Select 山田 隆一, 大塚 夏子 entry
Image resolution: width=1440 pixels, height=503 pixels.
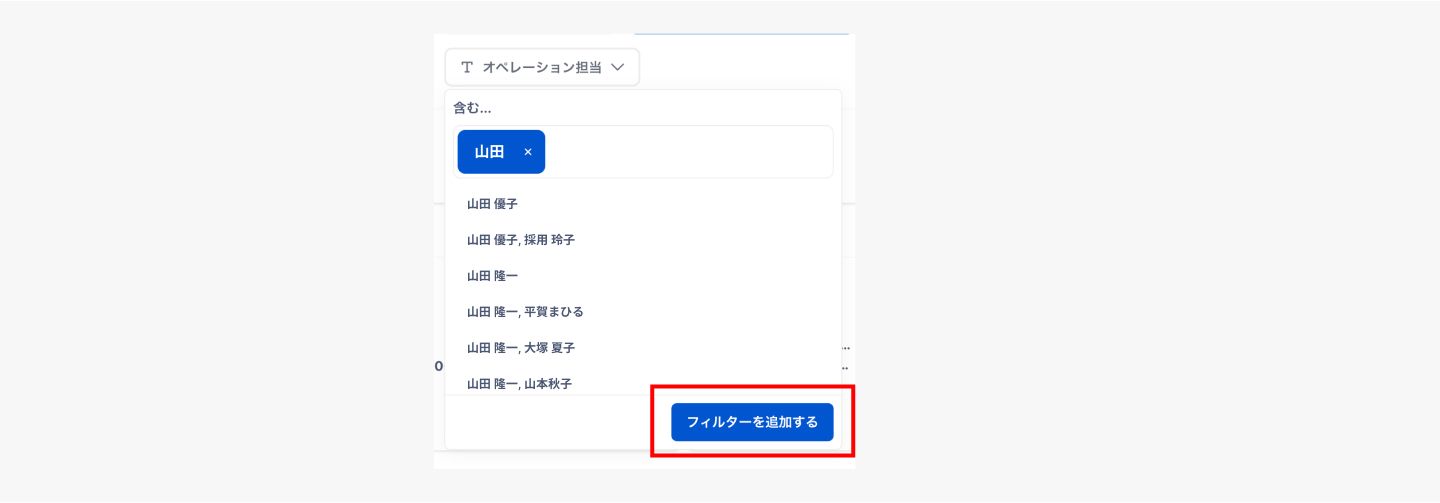[x=520, y=348]
